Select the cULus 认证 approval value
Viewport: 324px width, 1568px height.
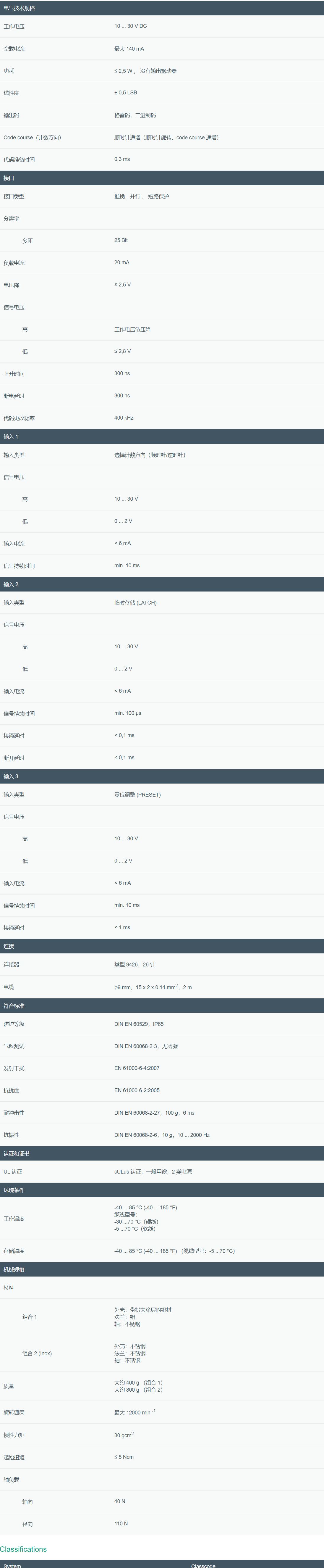pyautogui.click(x=153, y=1172)
